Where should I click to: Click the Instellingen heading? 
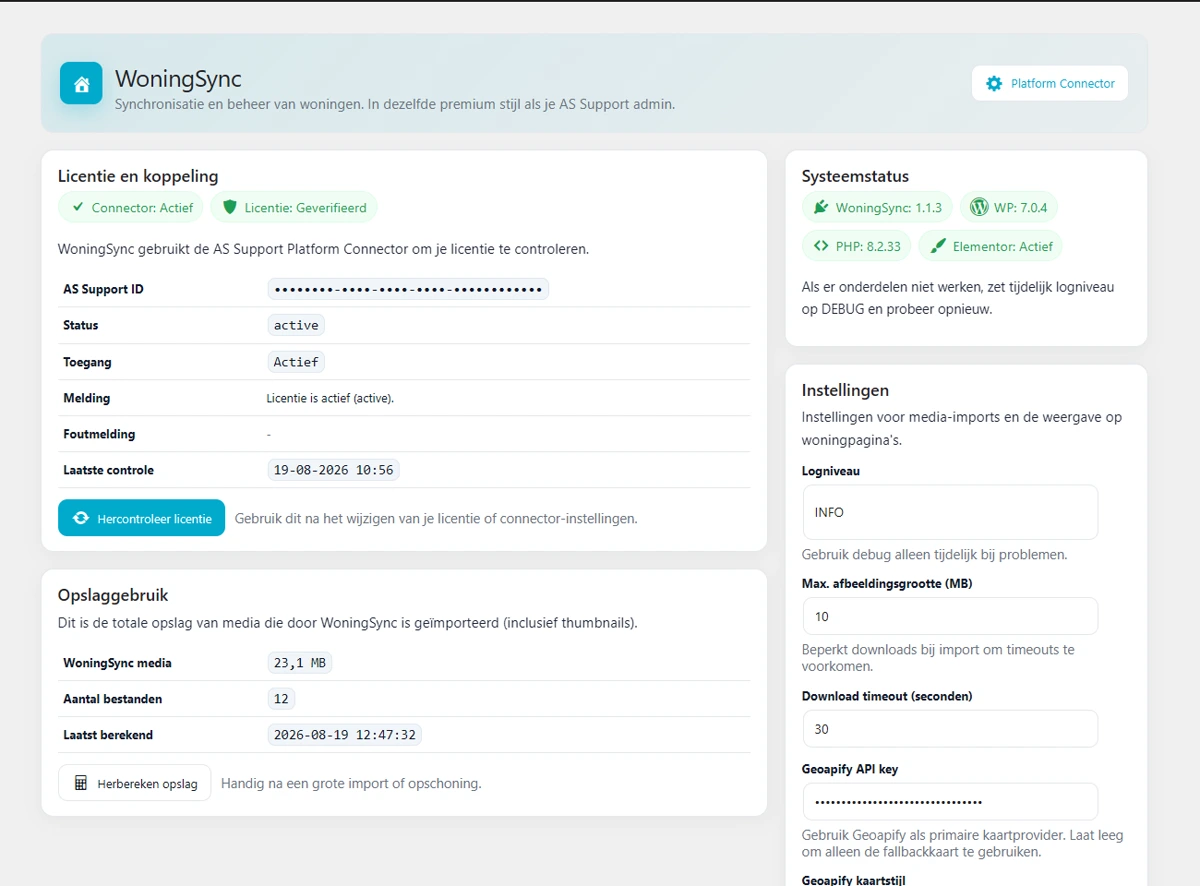coord(845,390)
